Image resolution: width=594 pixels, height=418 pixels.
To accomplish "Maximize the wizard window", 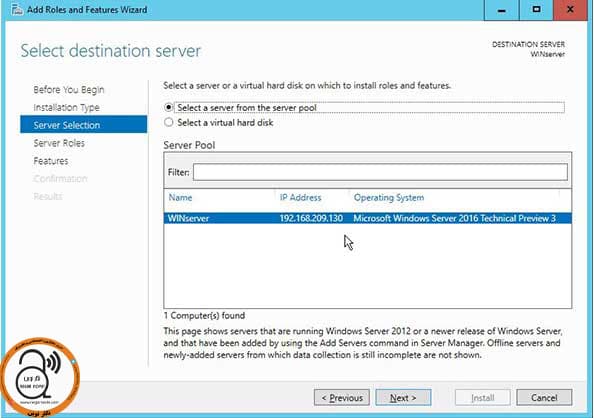I will click(x=536, y=10).
